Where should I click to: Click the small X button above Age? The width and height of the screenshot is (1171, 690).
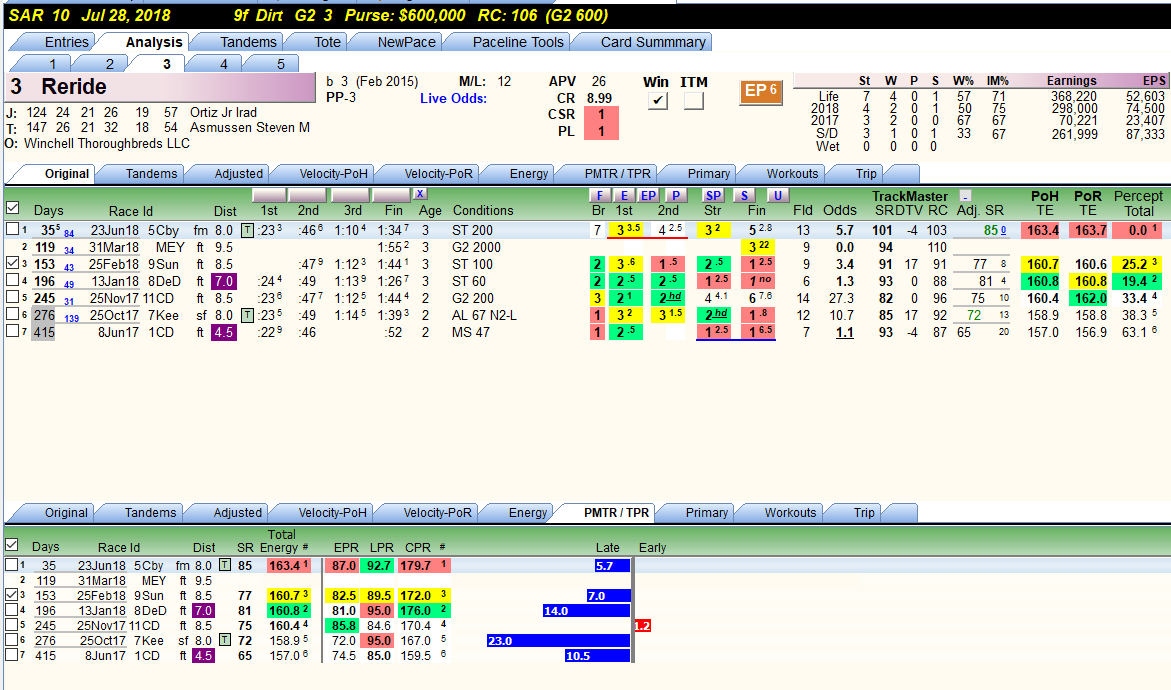[x=420, y=193]
